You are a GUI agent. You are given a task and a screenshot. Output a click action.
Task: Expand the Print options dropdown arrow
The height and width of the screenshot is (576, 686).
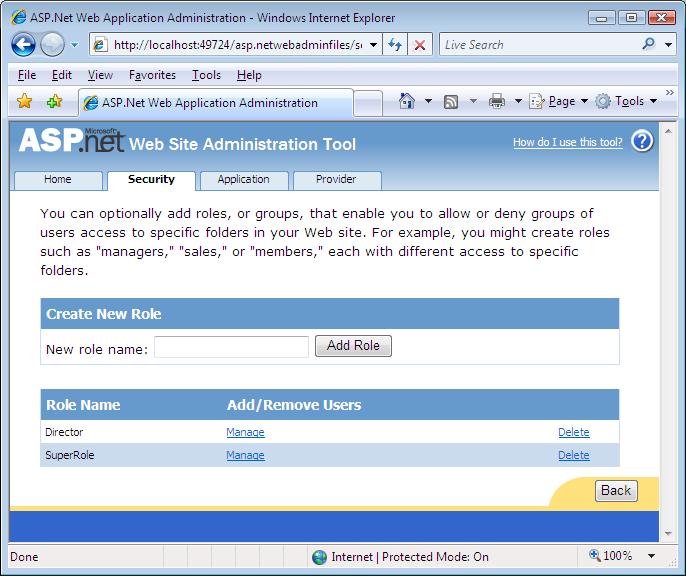tap(518, 101)
